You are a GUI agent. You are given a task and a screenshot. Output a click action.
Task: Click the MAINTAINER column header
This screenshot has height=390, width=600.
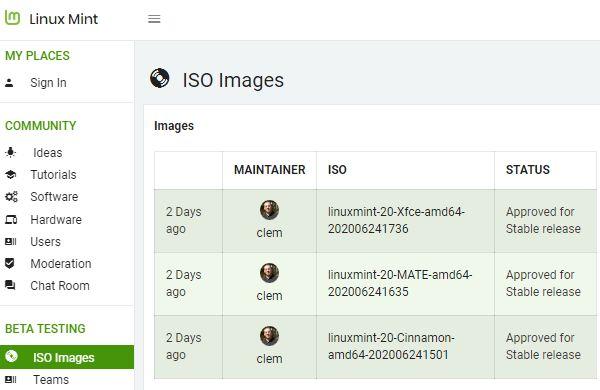270,170
